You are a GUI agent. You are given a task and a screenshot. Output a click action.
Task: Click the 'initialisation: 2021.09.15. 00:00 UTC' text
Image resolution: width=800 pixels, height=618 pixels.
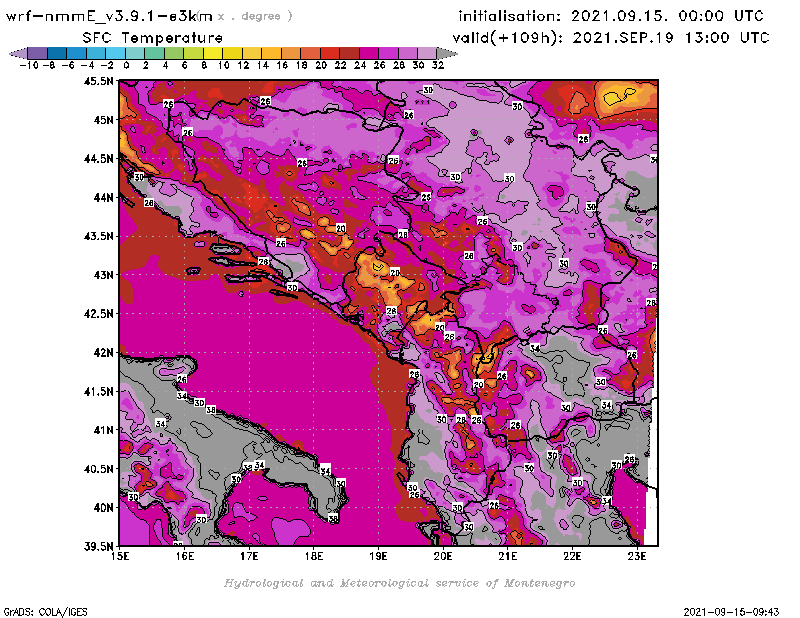[x=611, y=16]
